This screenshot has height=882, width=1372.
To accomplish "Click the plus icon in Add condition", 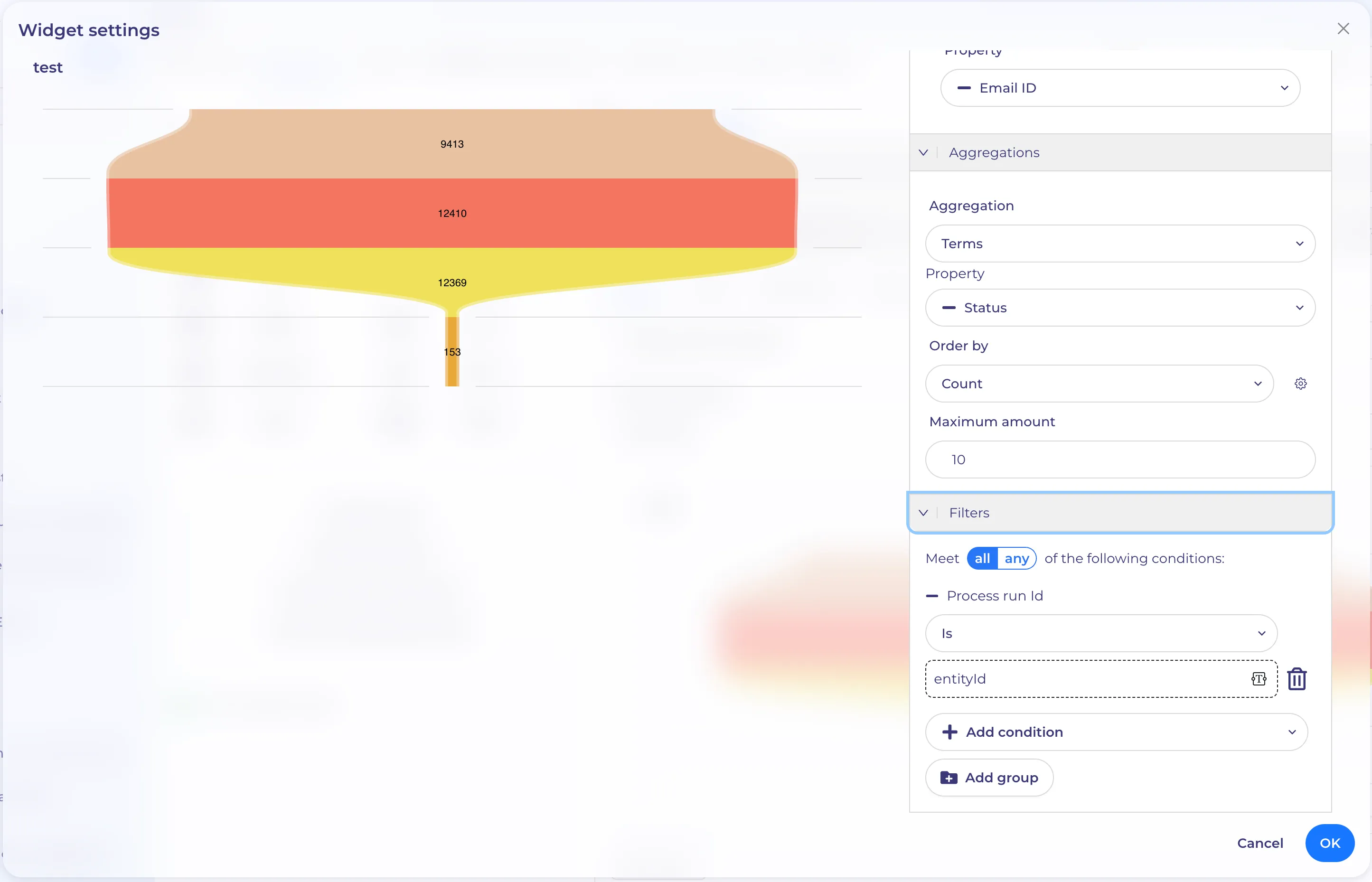I will click(x=949, y=732).
